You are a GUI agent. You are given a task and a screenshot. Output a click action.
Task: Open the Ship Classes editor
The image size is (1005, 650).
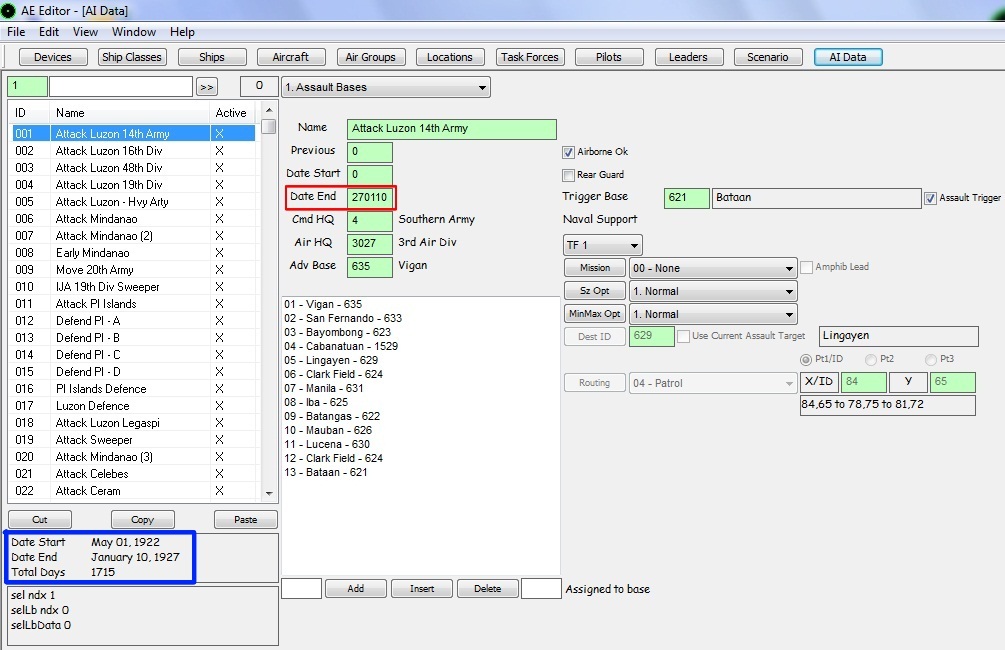(x=131, y=57)
